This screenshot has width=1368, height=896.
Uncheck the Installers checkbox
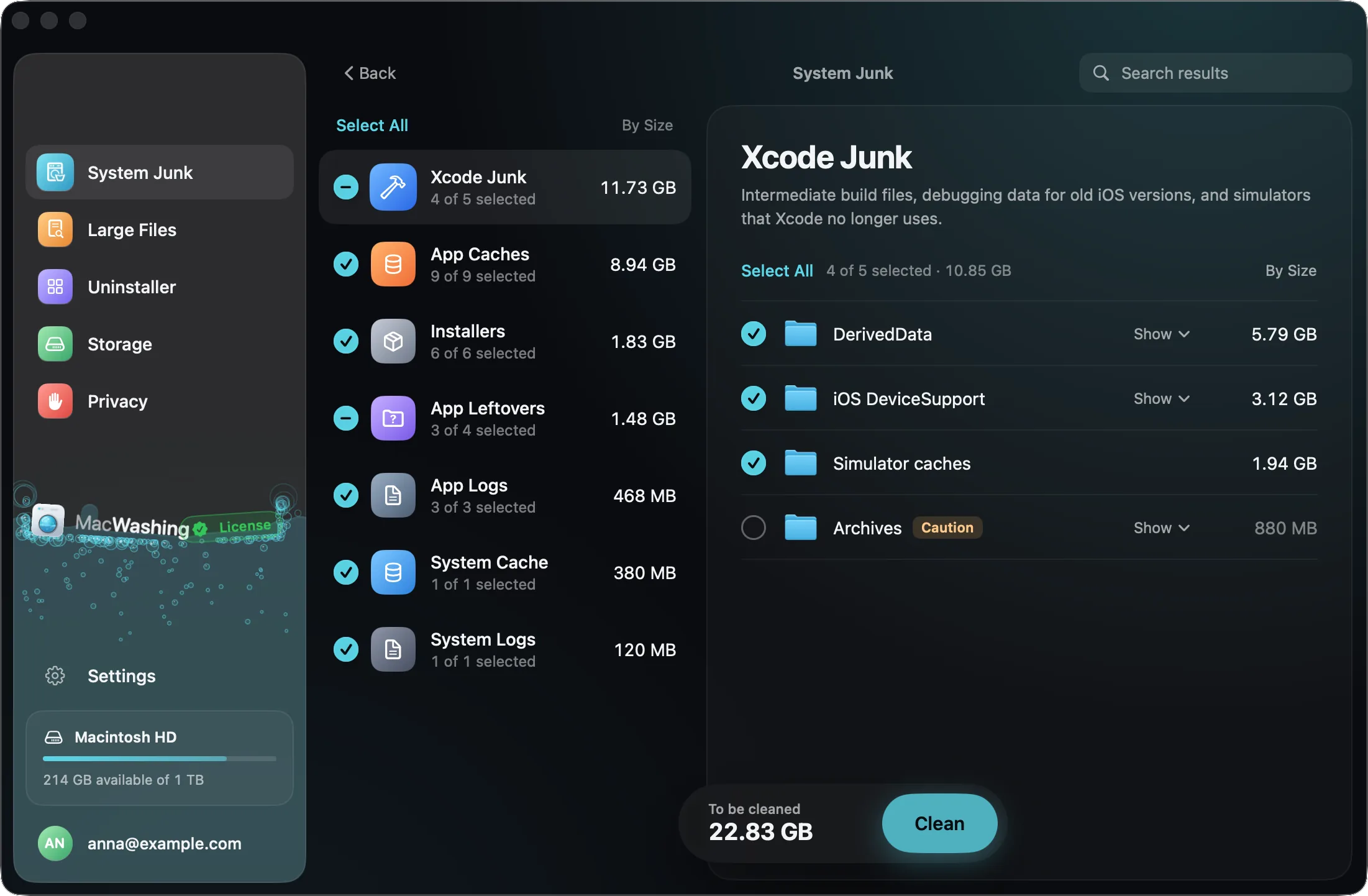(346, 341)
